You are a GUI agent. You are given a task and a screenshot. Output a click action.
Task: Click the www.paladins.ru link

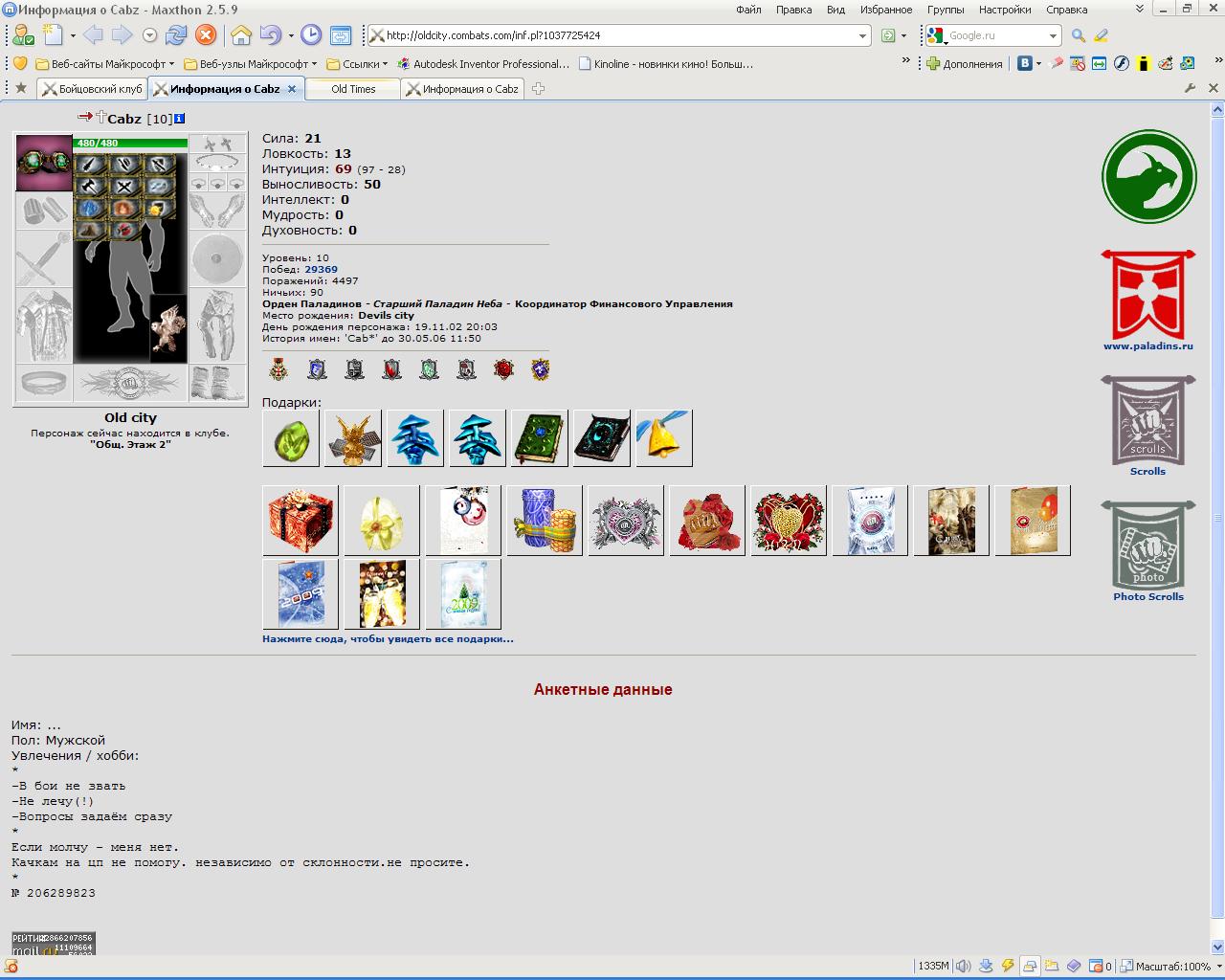click(1148, 346)
